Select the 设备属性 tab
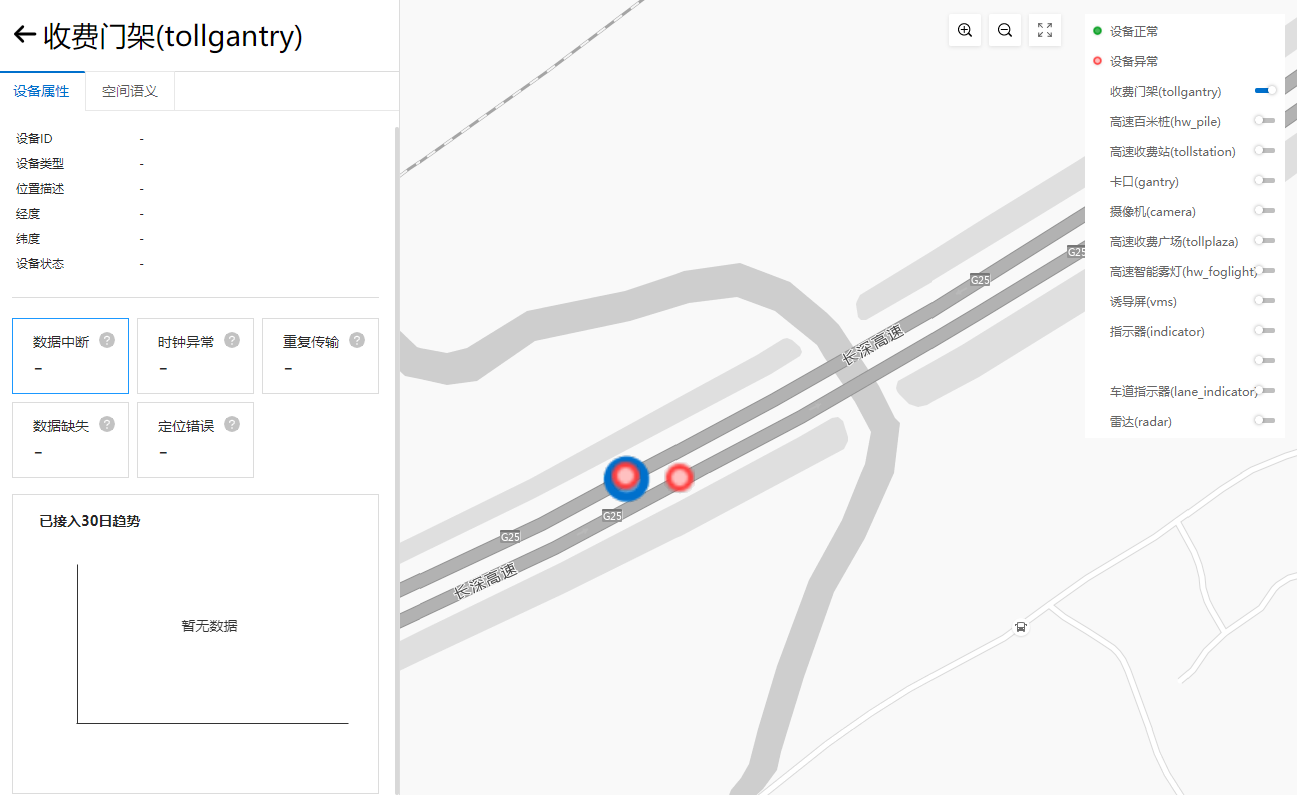This screenshot has width=1297, height=795. pyautogui.click(x=42, y=91)
